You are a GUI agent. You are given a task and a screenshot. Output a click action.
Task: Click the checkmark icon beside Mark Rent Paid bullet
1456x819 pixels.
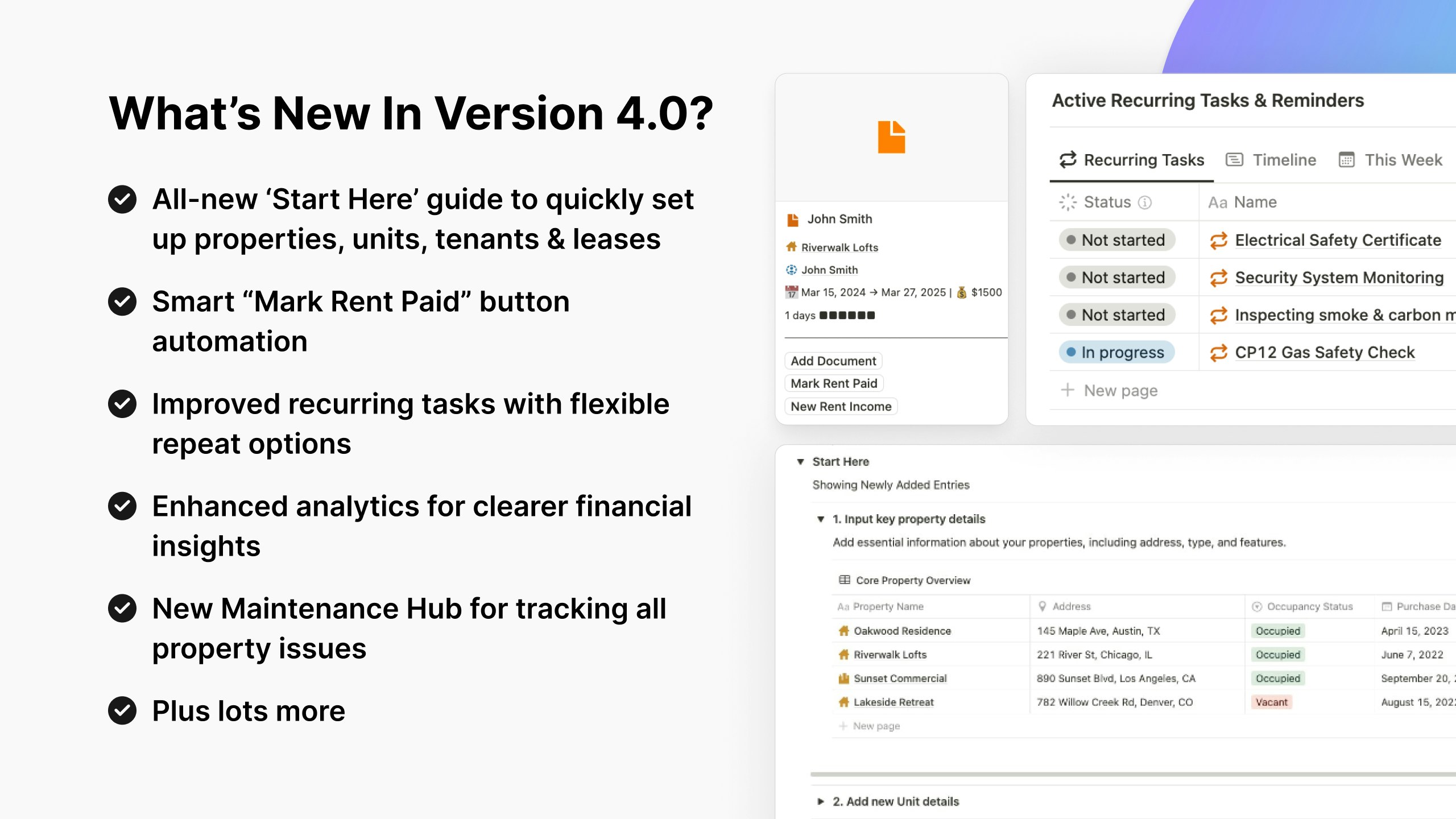(122, 301)
